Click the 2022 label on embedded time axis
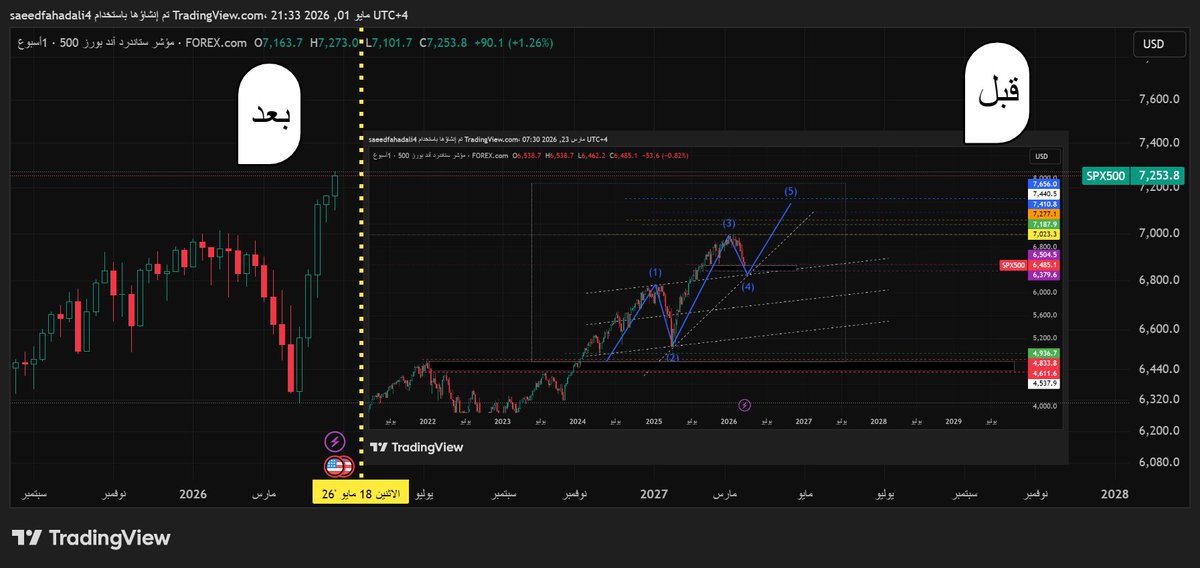 428,422
